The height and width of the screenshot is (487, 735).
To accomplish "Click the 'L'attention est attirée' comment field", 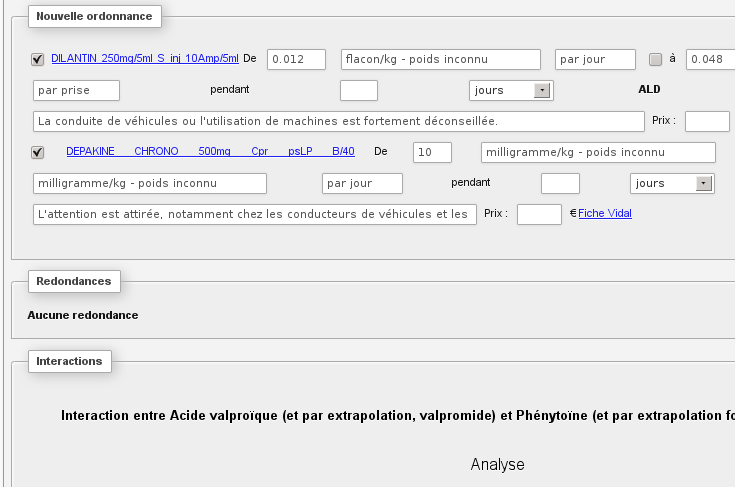I will [254, 214].
